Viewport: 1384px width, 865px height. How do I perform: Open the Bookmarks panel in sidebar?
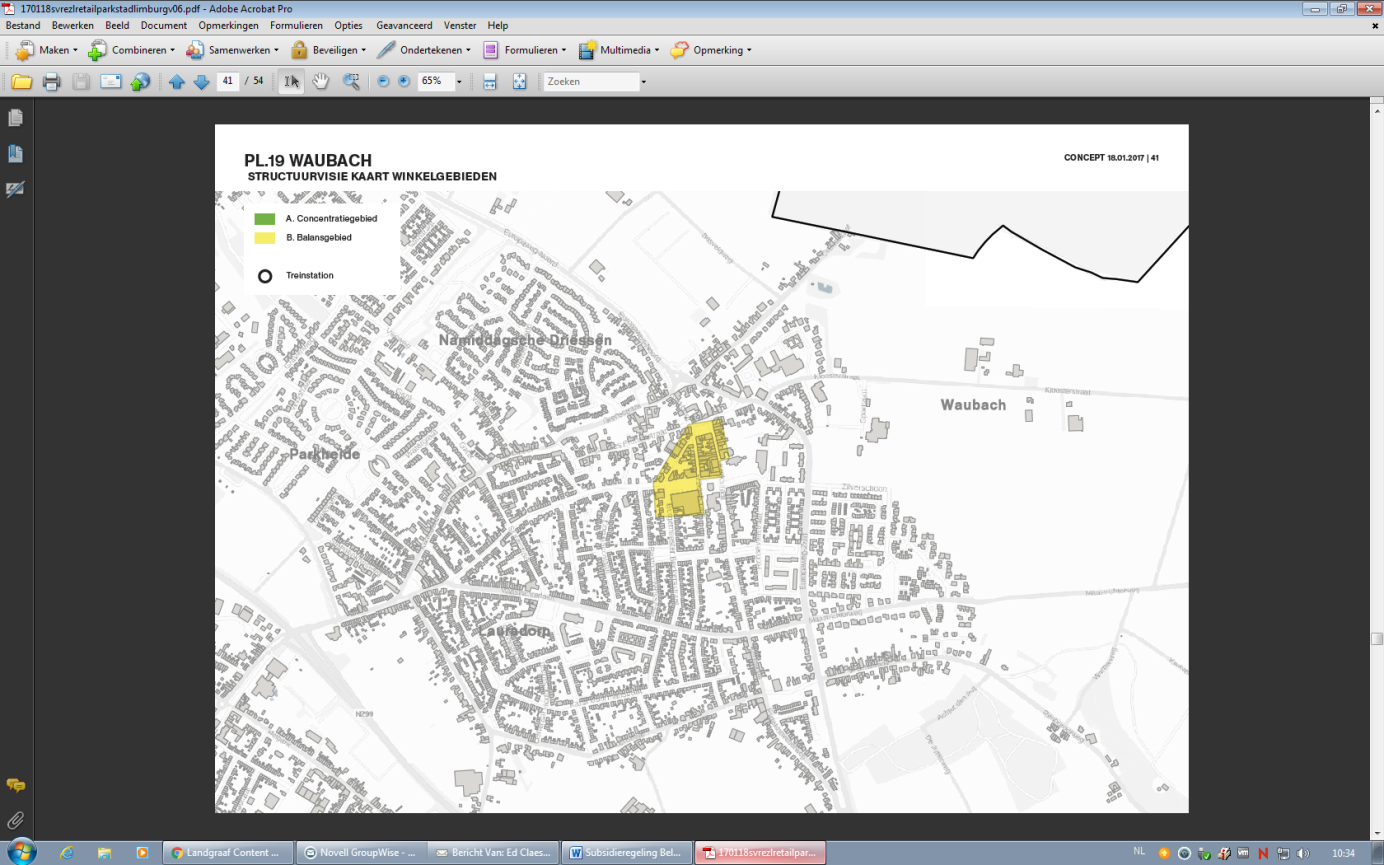(x=15, y=154)
